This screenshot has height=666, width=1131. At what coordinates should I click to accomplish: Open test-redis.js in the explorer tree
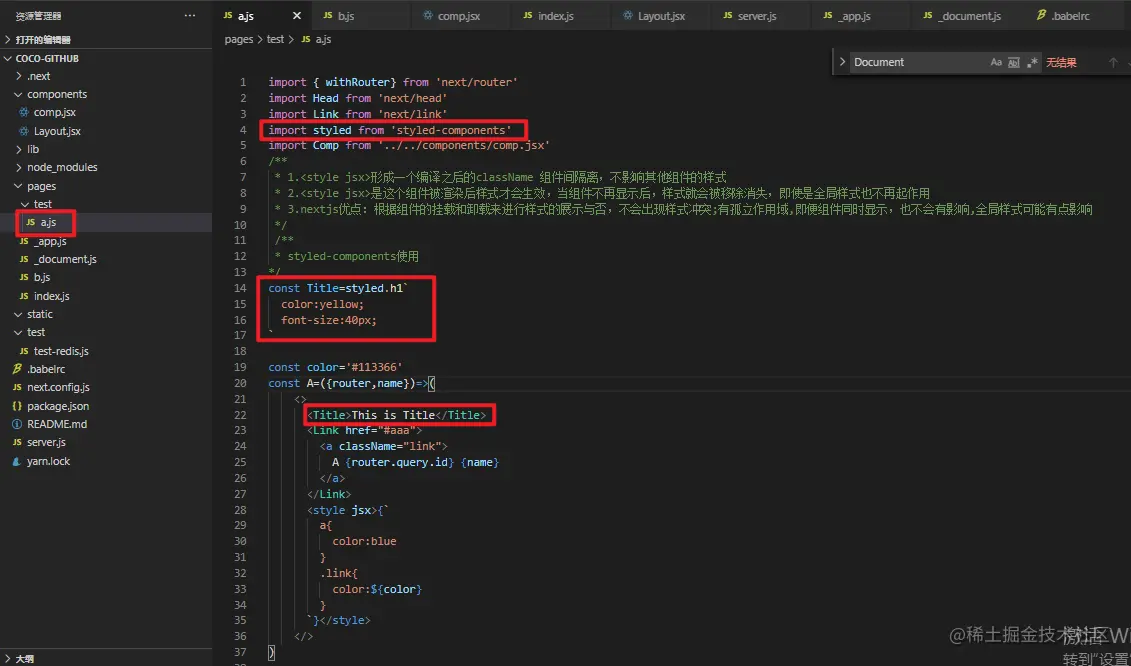[x=107, y=351]
